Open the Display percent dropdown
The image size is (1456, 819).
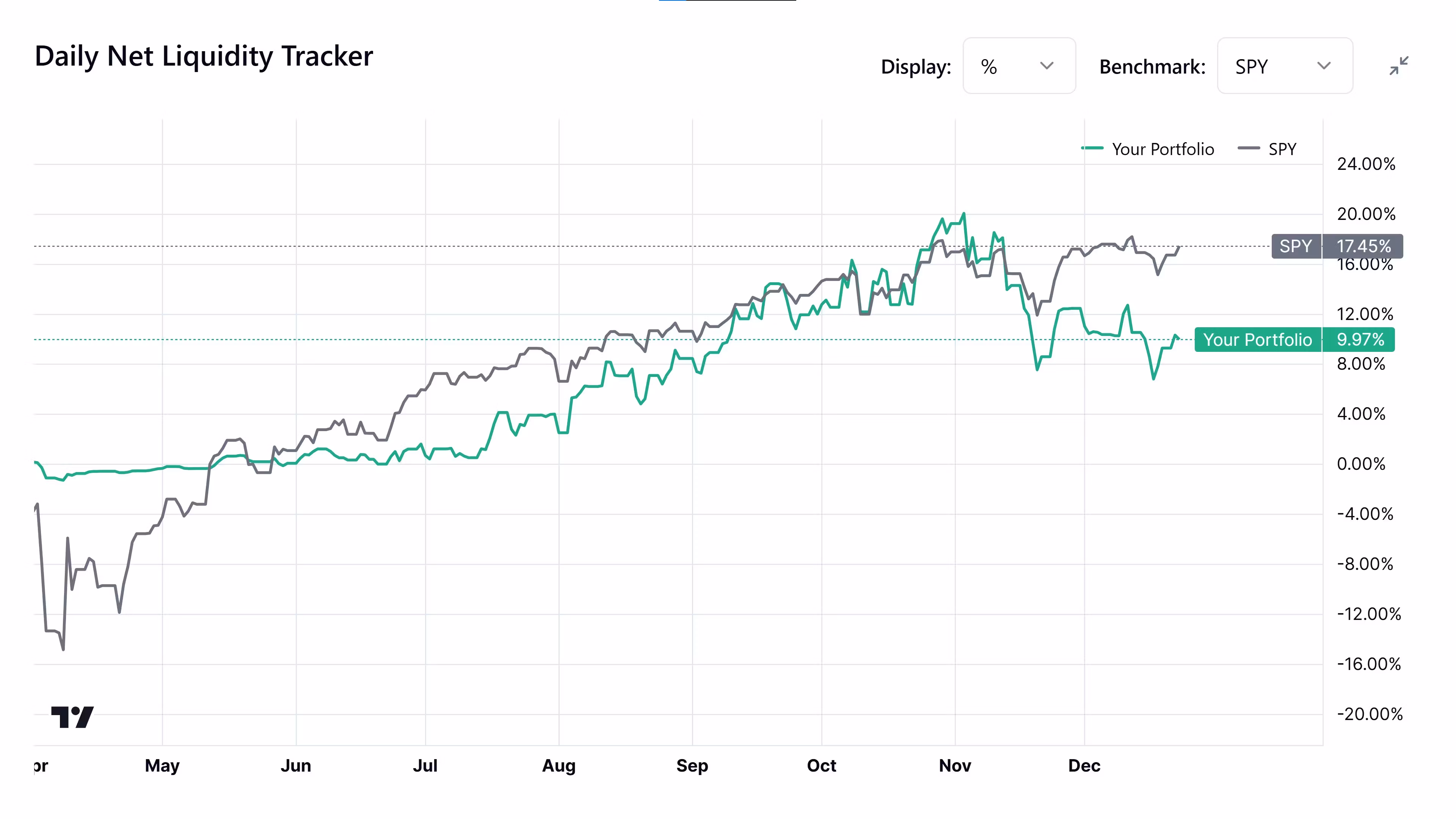1019,66
